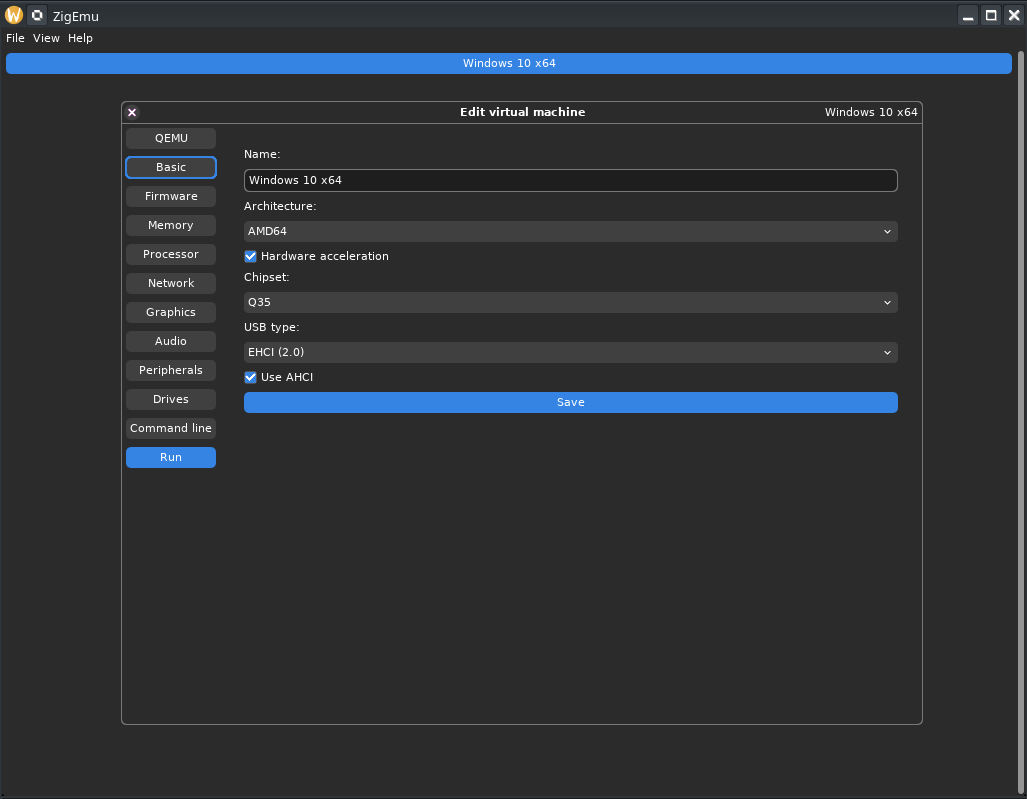Screen dimensions: 1027x799
Task: Click the main window vertical scrollbar
Action: click(1019, 424)
